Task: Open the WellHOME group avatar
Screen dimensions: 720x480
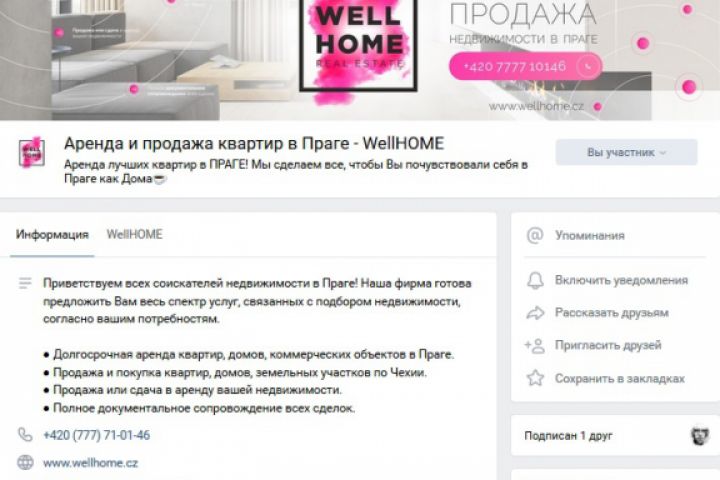Action: [32, 152]
